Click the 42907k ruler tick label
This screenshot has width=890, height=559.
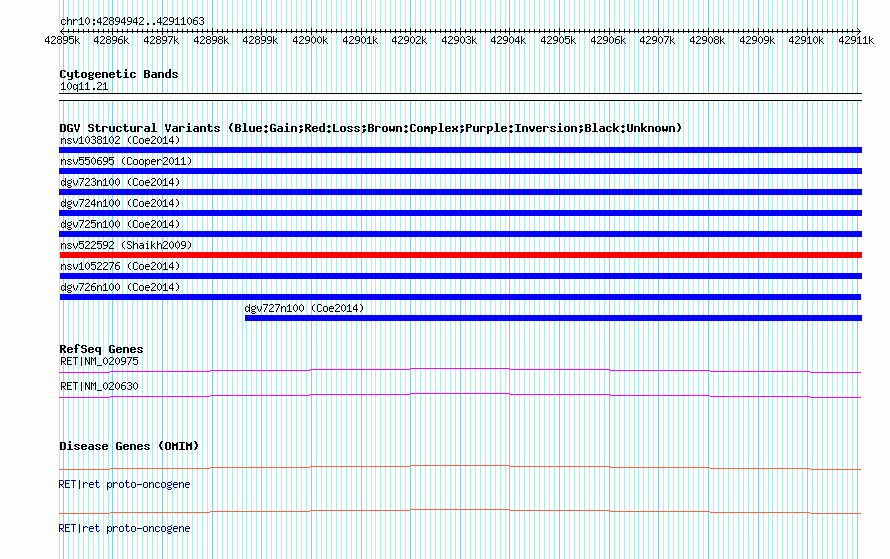657,41
